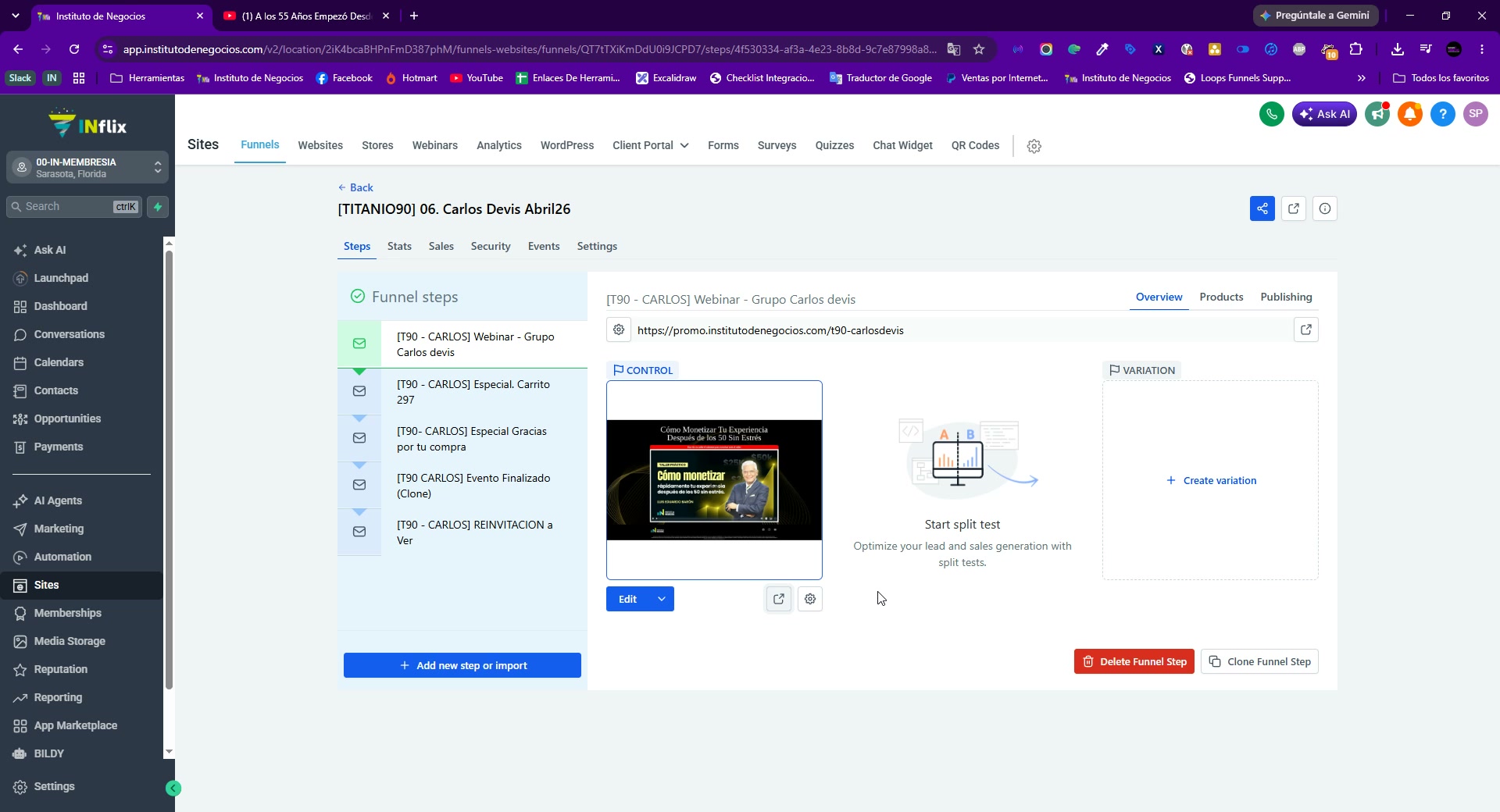1500x812 pixels.
Task: Switch to the YouTube browser tab
Action: (305, 16)
